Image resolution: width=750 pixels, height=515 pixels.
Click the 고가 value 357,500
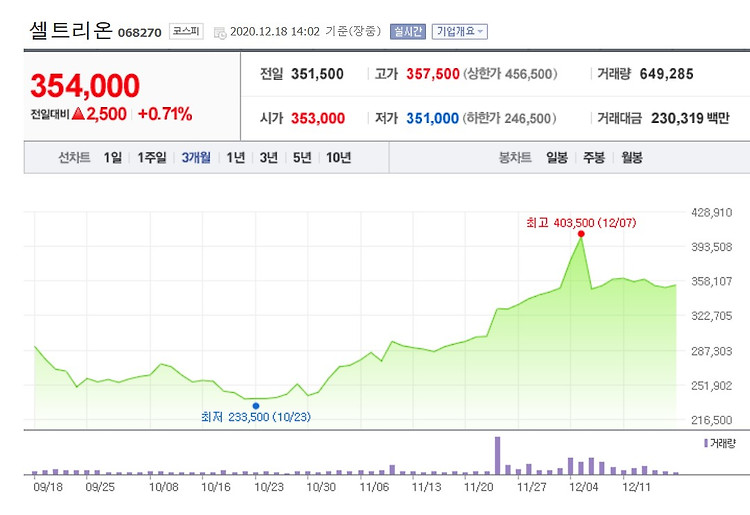point(433,74)
